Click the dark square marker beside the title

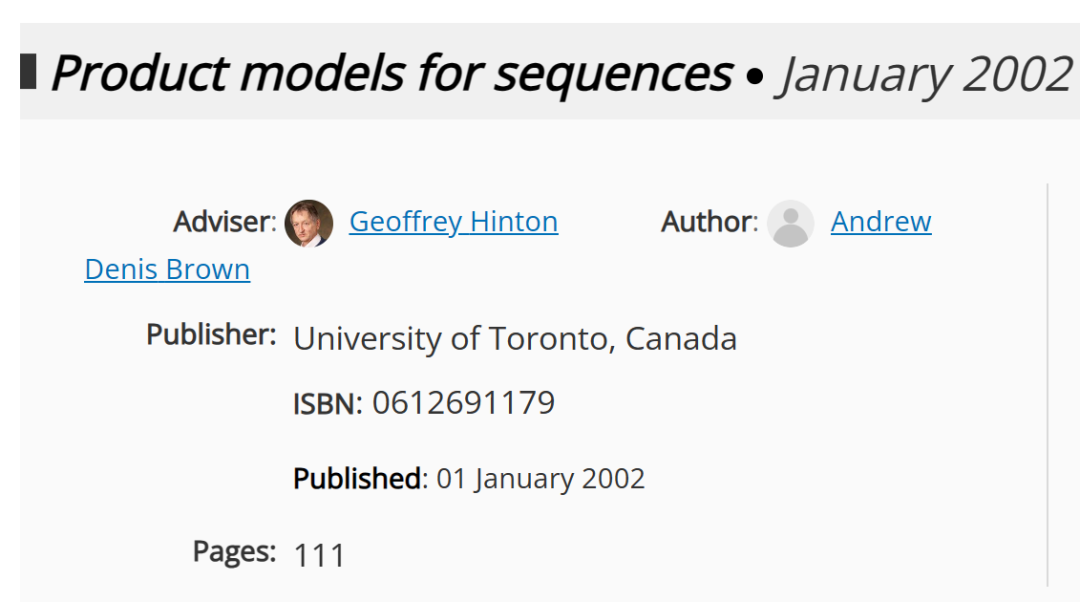28,72
